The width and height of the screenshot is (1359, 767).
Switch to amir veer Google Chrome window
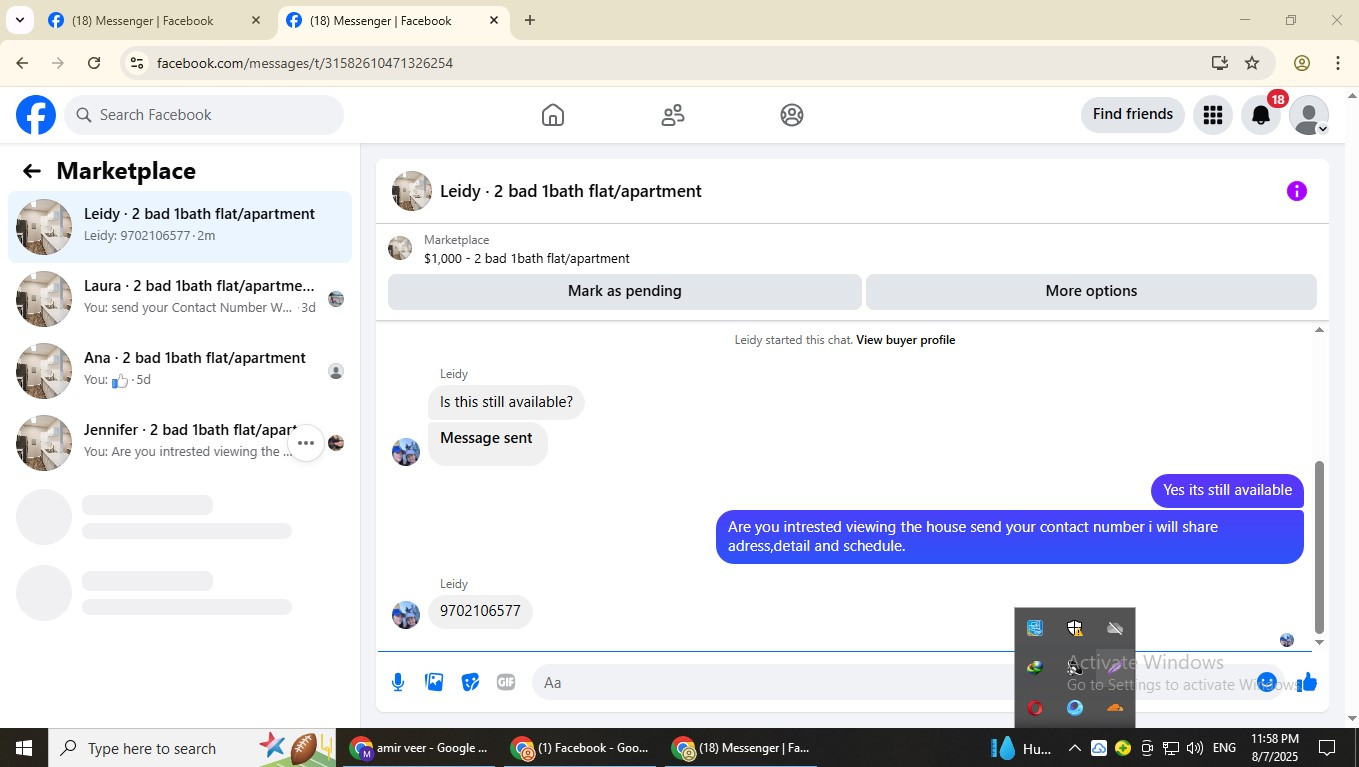420,748
